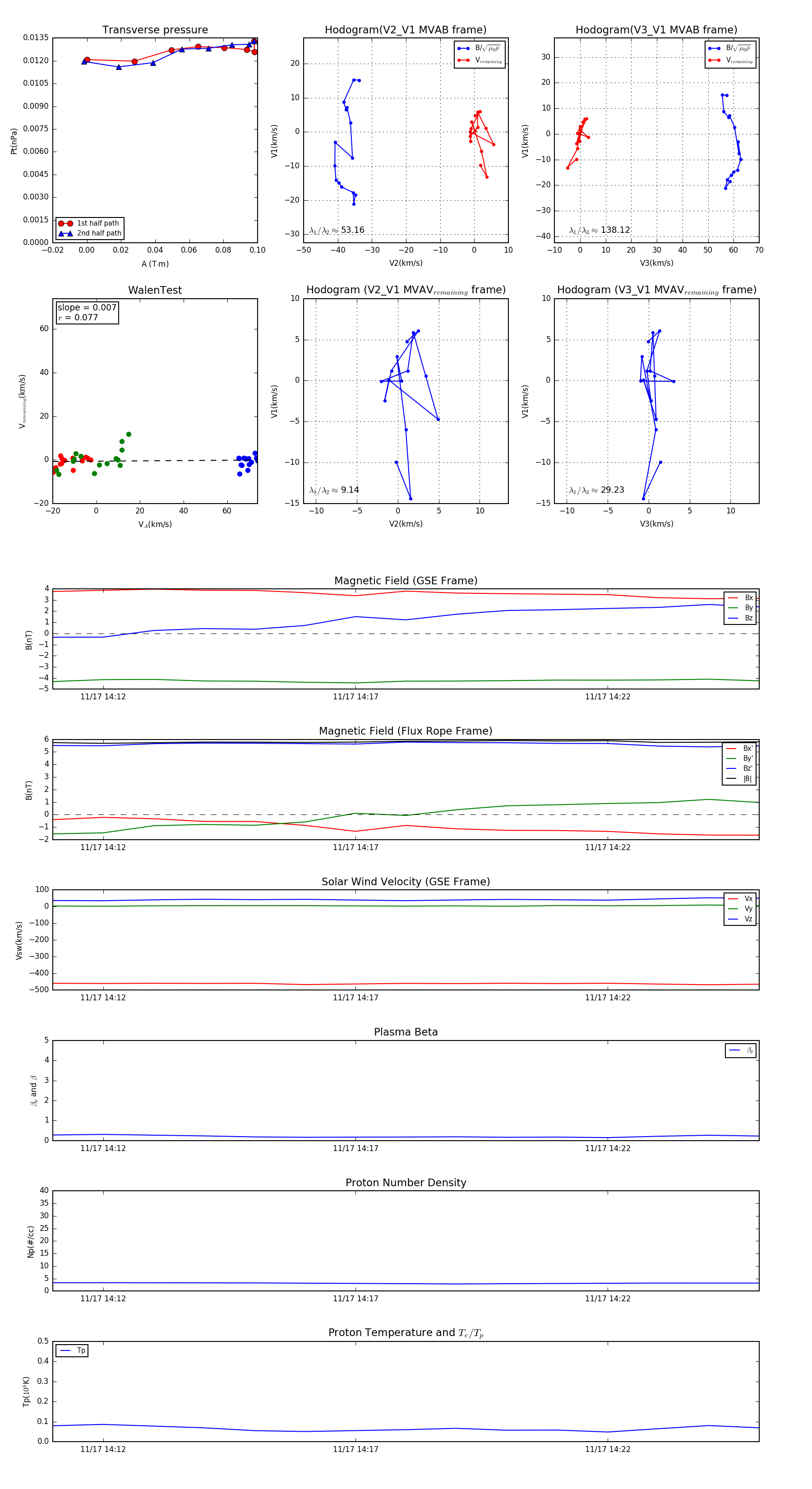Click the eigenvalue ratio 9.14 label
812x1489 pixels.
[x=334, y=490]
